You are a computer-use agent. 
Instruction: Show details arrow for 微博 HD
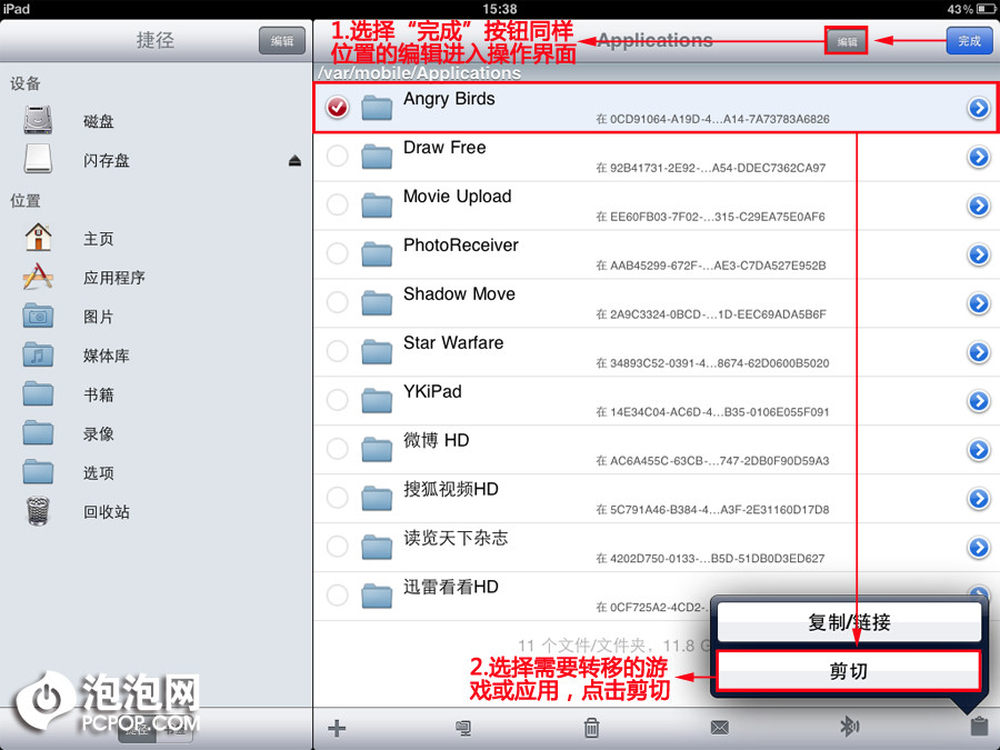[x=978, y=450]
